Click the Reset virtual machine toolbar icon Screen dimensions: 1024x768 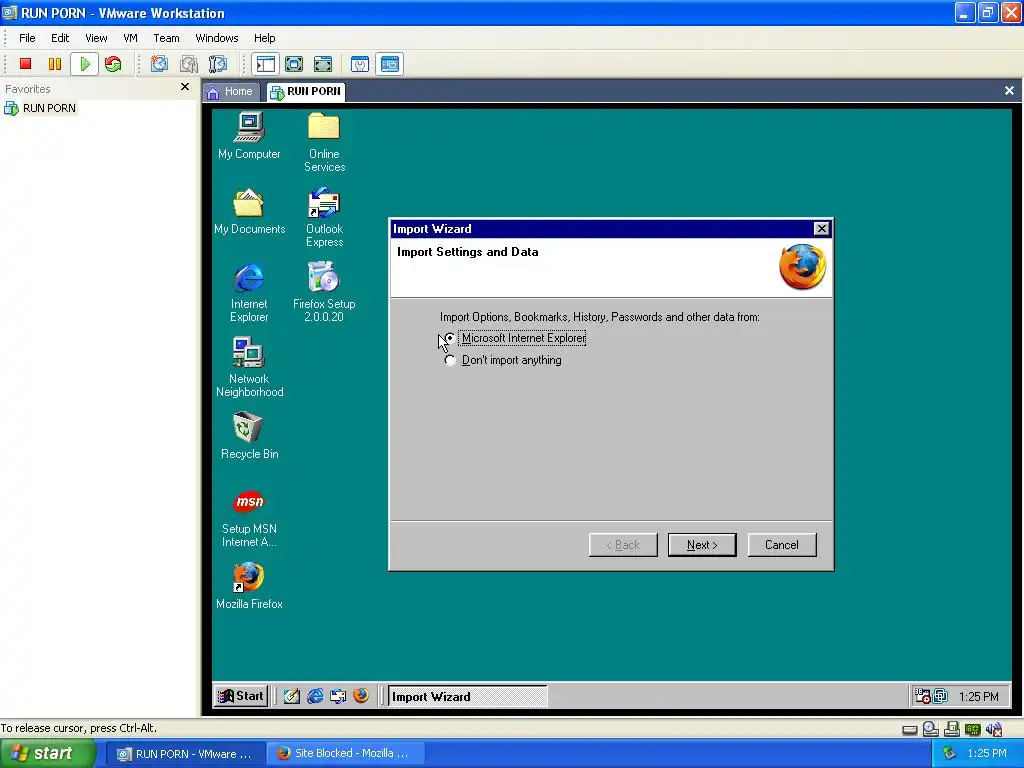[113, 64]
